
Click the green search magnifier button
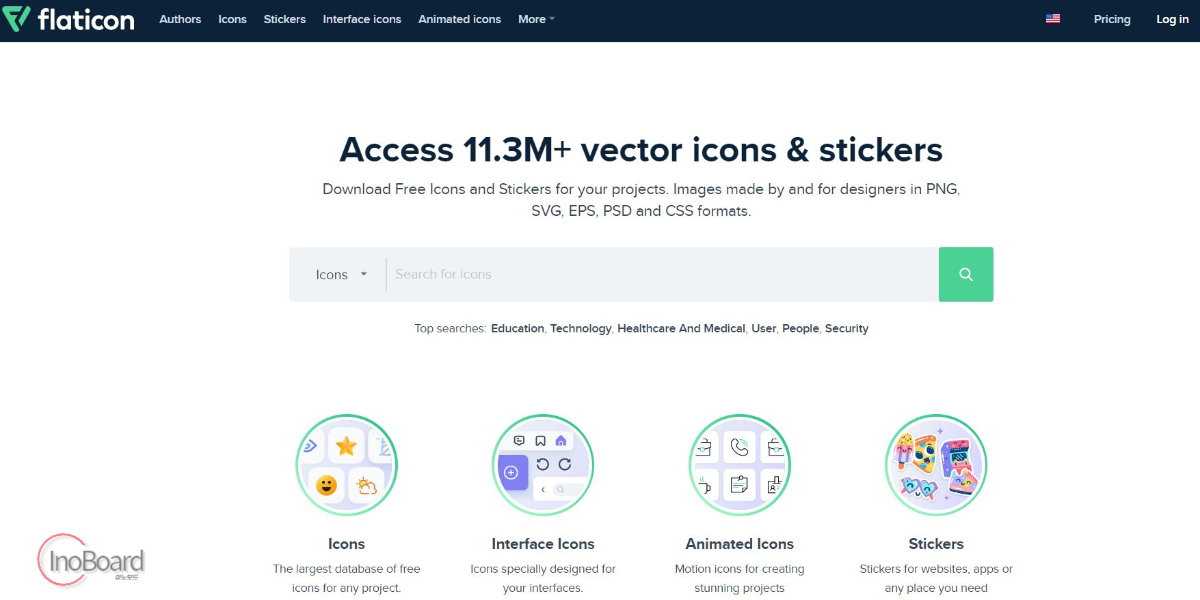[x=966, y=274]
